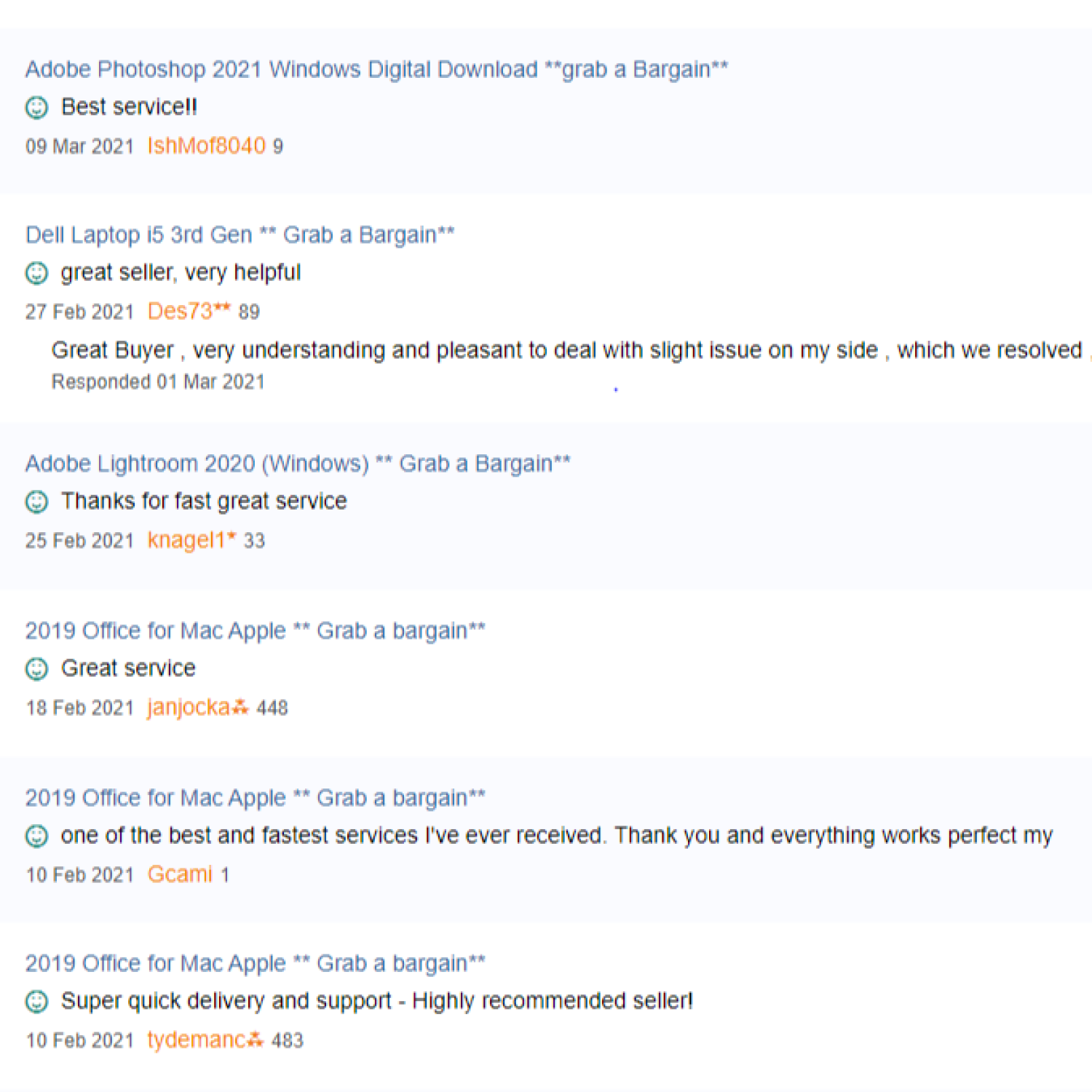Screen dimensions: 1092x1092
Task: View tydemanc user profile
Action: (197, 1040)
